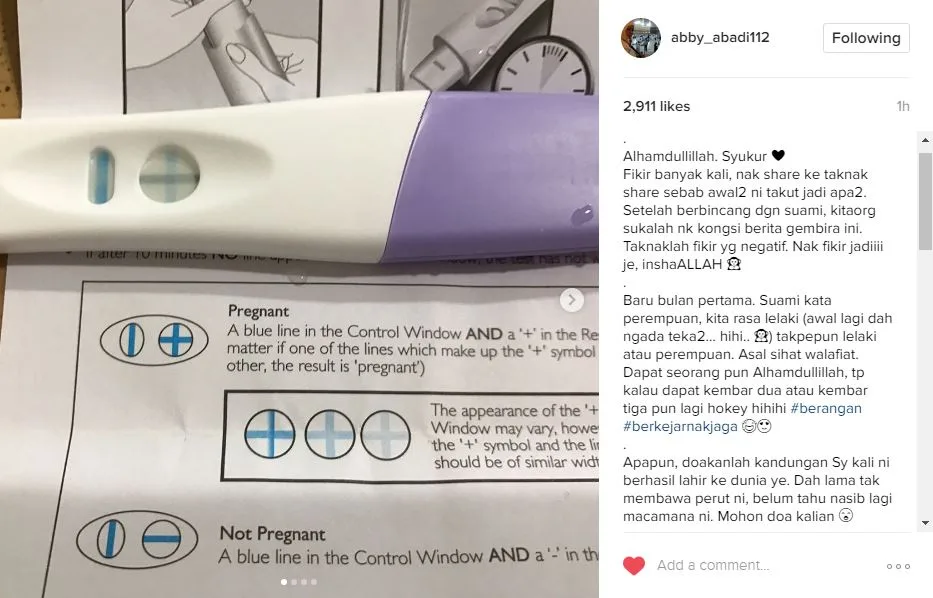Click the 1h post timestamp
This screenshot has height=598, width=933.
coord(903,107)
